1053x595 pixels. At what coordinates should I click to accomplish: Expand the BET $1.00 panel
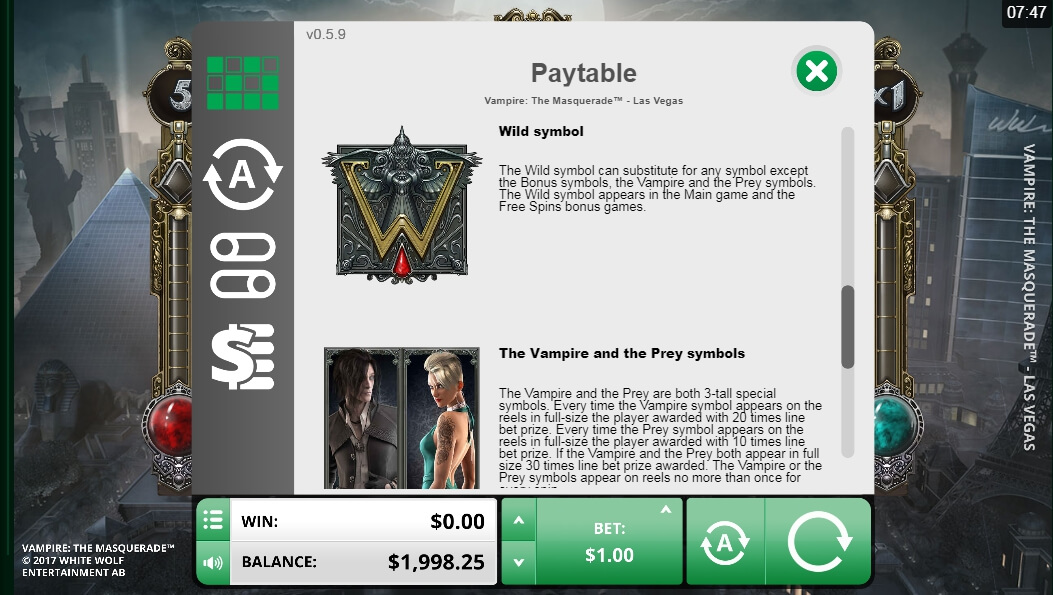pyautogui.click(x=609, y=541)
